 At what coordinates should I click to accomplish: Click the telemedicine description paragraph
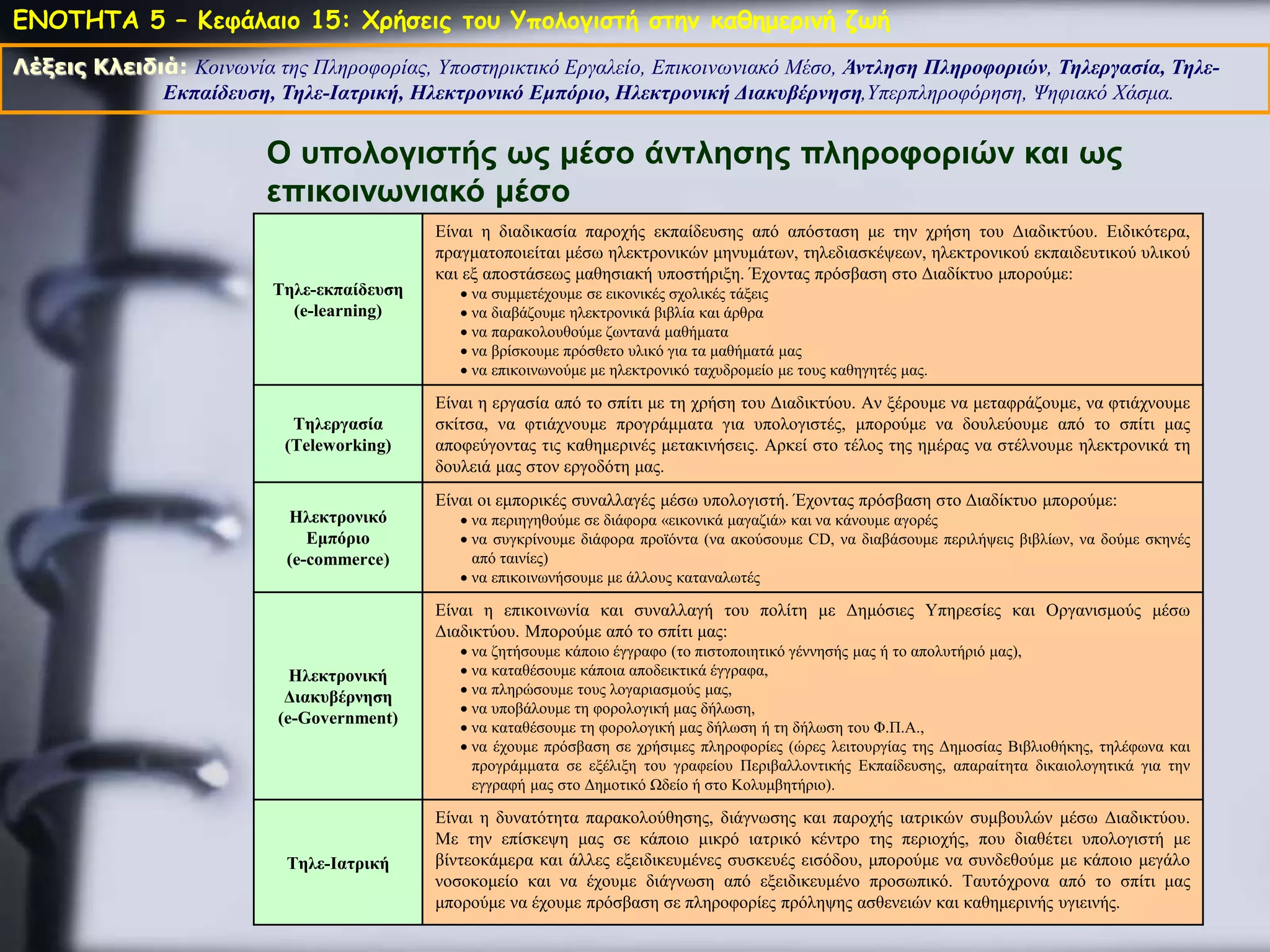(812, 860)
